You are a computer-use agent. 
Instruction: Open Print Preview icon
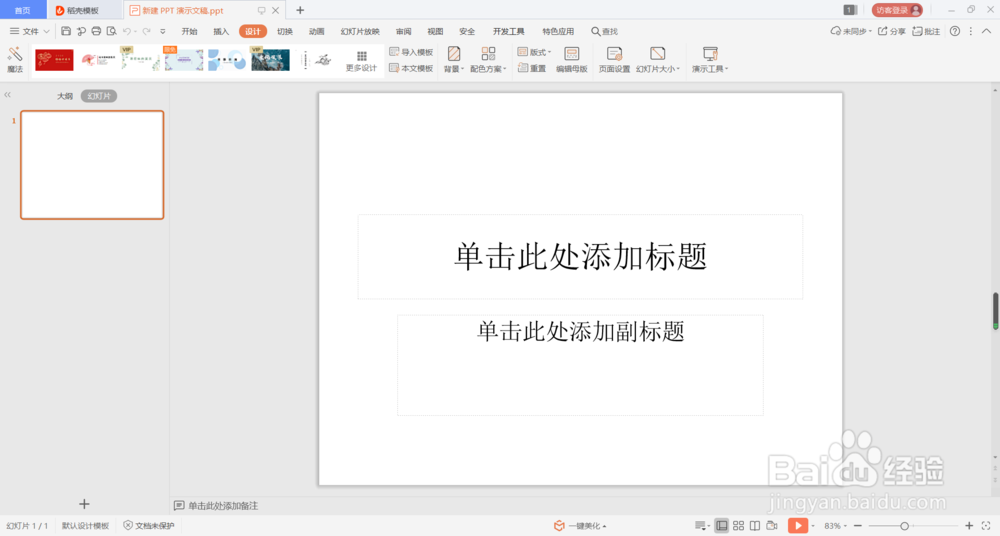pos(112,31)
